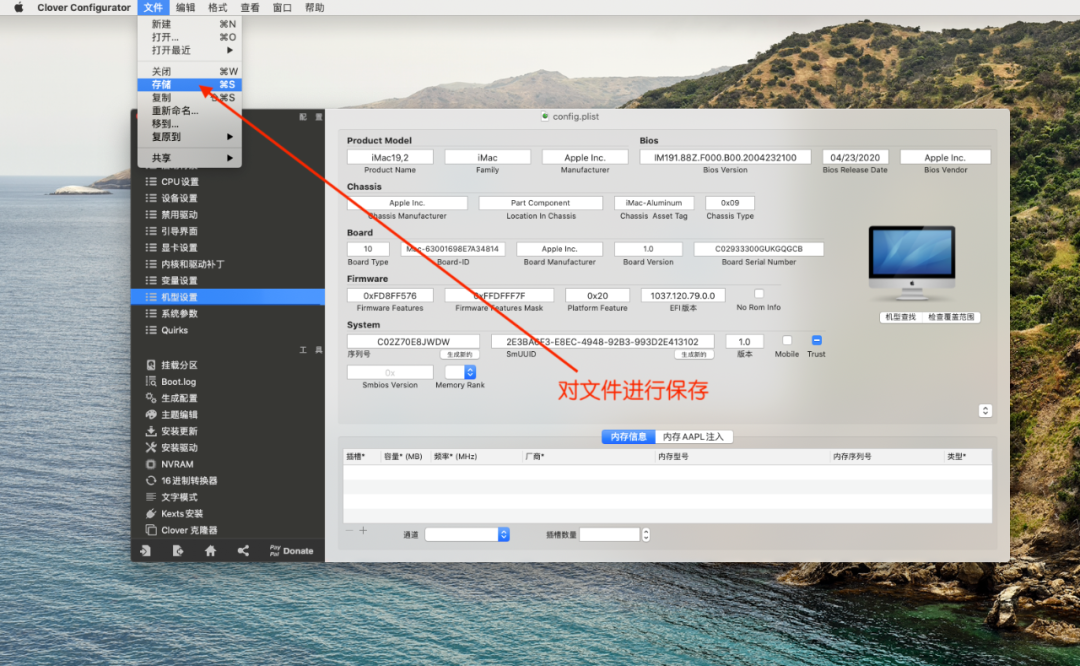Screen dimensions: 1080x666
Task: Click the export configuration icon in bottom bar
Action: 178,551
